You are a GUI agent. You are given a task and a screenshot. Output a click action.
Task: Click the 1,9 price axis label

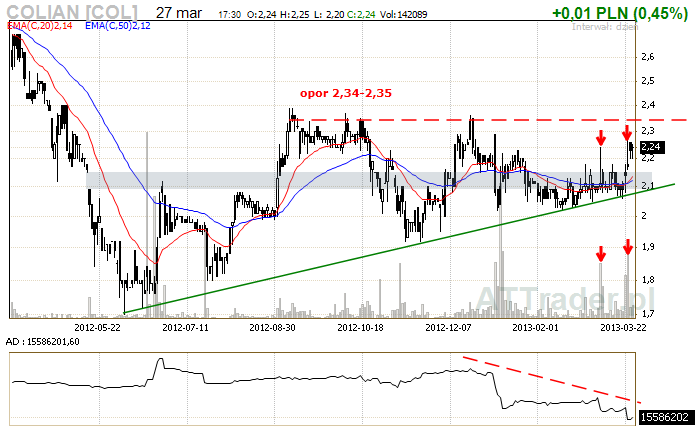(x=648, y=247)
